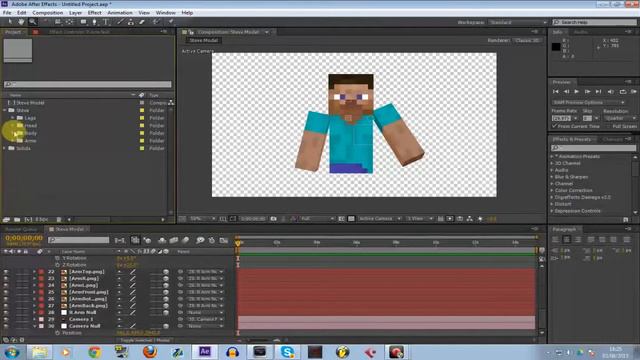
Task: Select the Rectangle shape tool
Action: pos(83,22)
